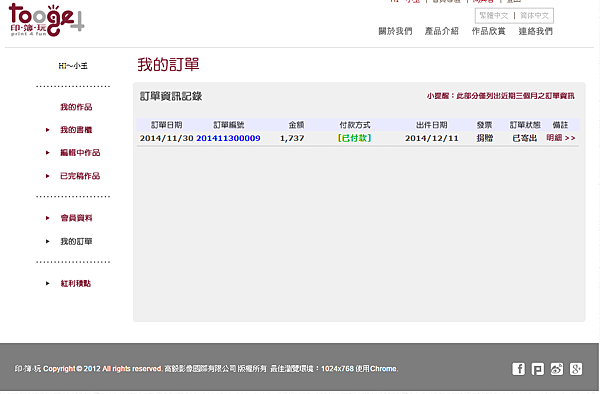Click the 發票 column header

click(484, 125)
